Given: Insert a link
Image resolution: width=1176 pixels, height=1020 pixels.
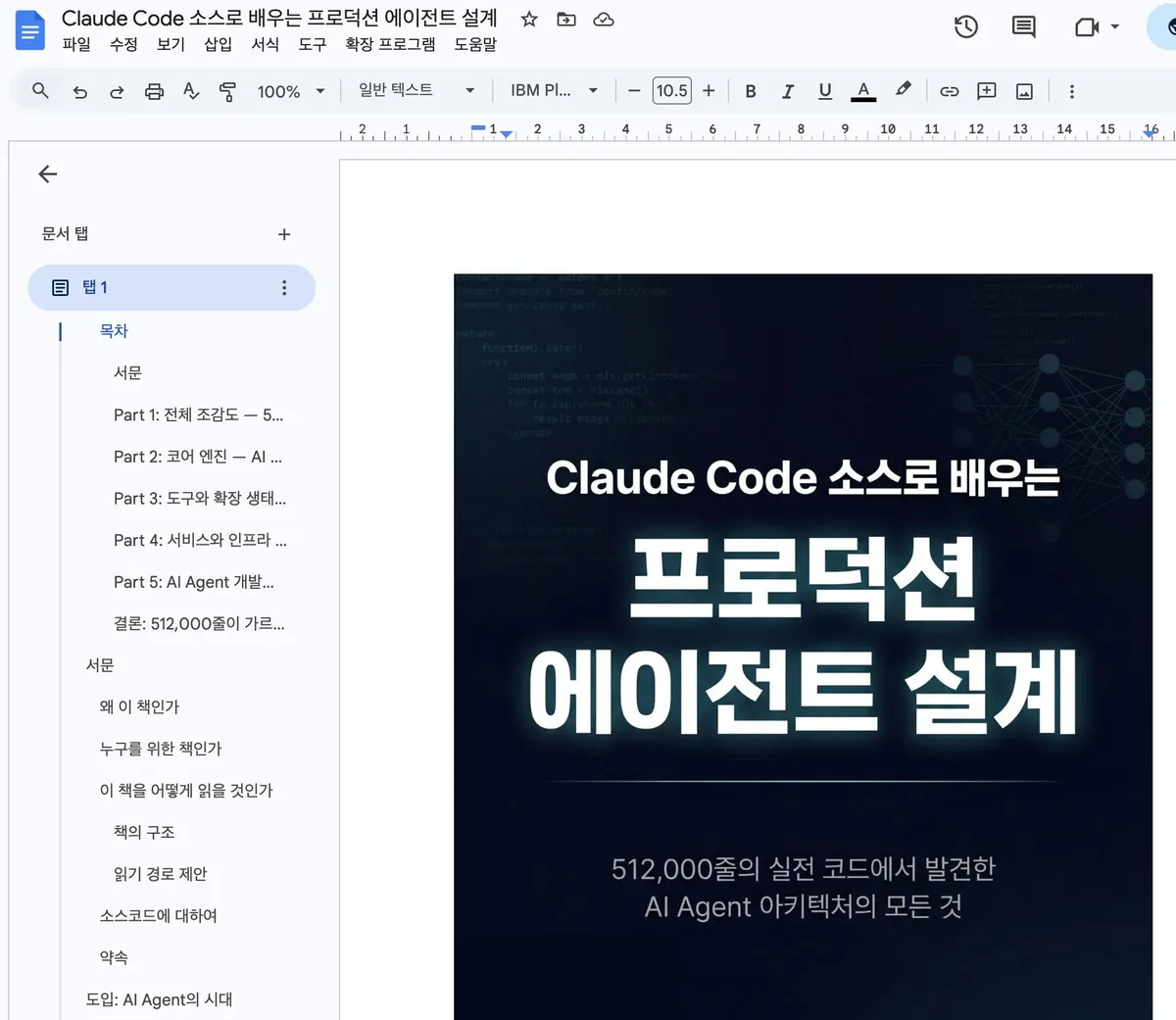Looking at the screenshot, I should point(950,91).
